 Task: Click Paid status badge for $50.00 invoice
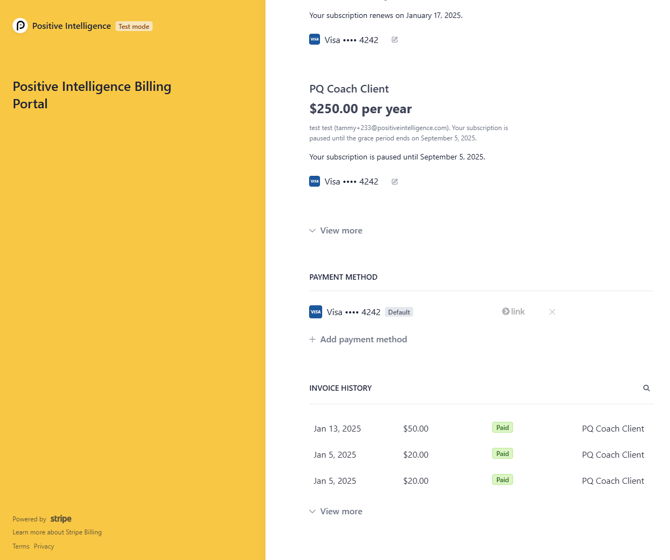(x=502, y=428)
